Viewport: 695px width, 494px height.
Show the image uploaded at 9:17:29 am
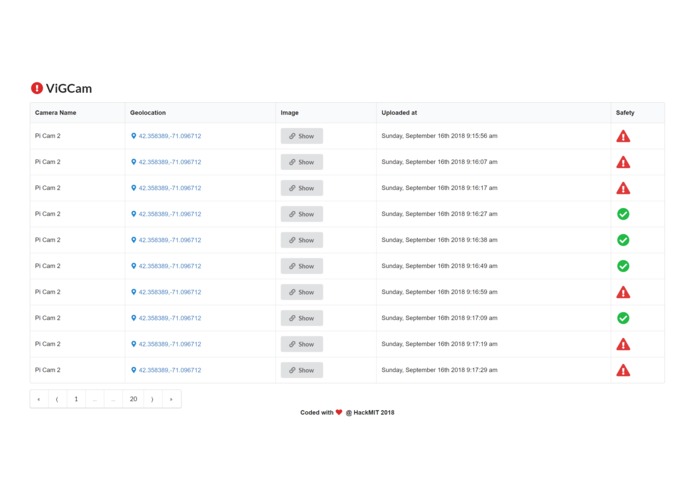point(302,370)
